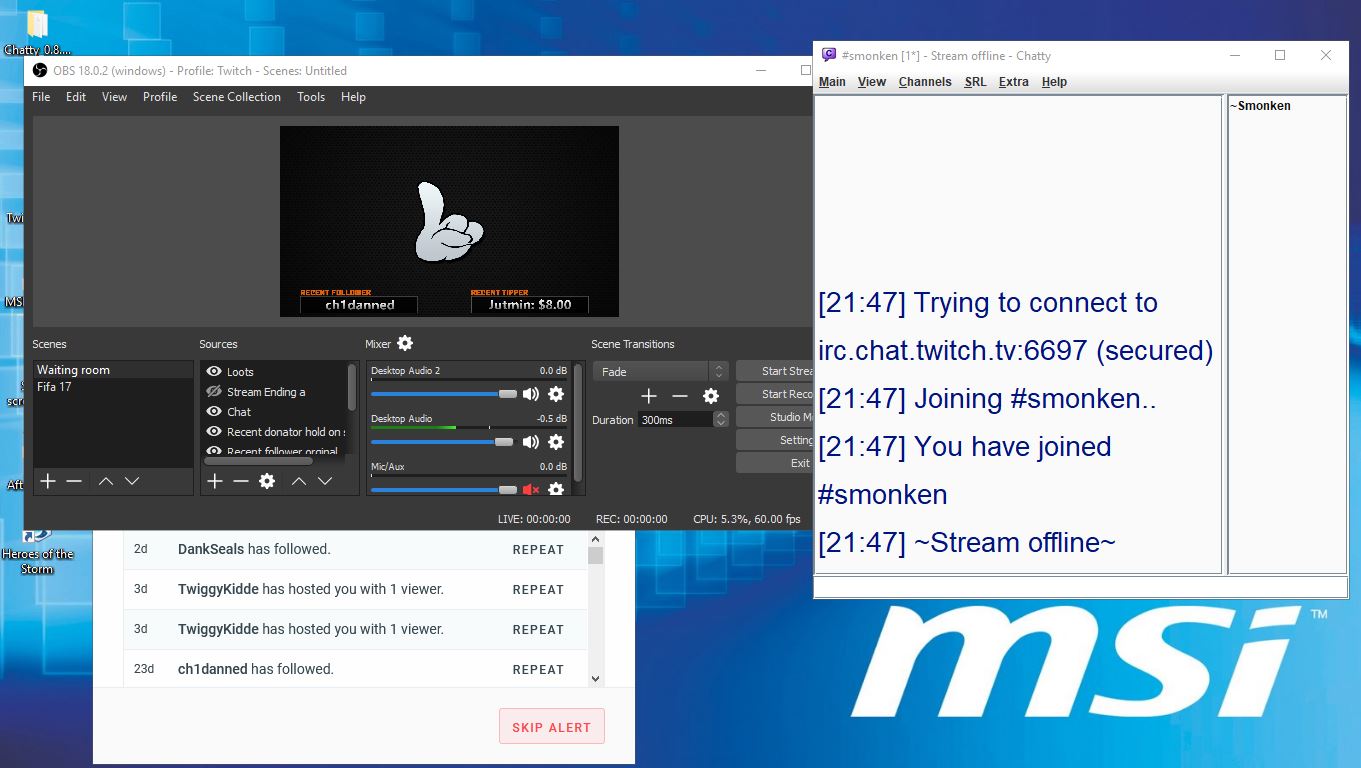
Task: Click the Studio Mode button
Action: click(774, 417)
